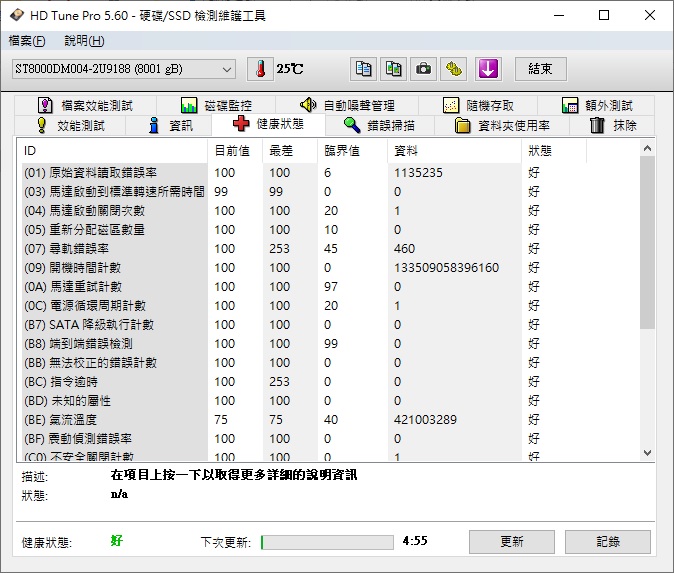Click the list scrollbar down arrow
This screenshot has width=674, height=573.
coord(647,453)
